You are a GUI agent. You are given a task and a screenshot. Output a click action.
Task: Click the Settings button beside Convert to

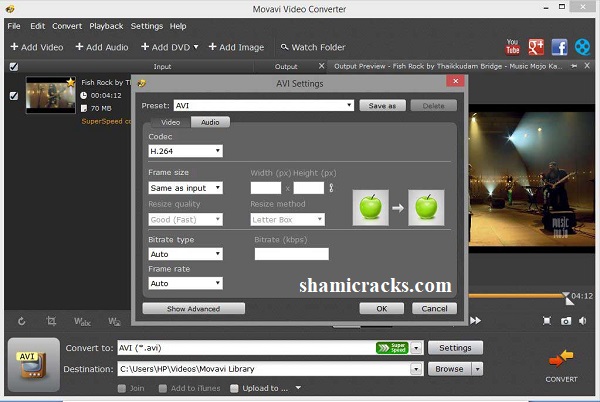[455, 348]
